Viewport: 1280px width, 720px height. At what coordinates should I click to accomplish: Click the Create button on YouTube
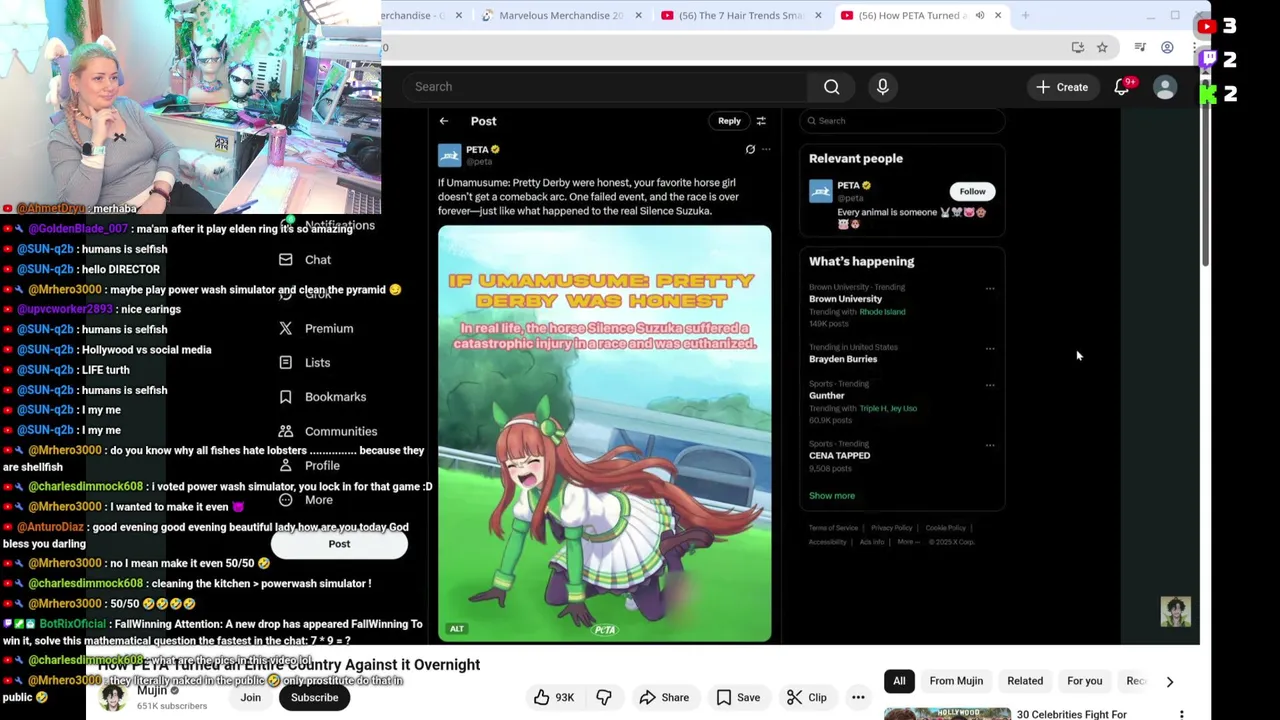point(1062,87)
